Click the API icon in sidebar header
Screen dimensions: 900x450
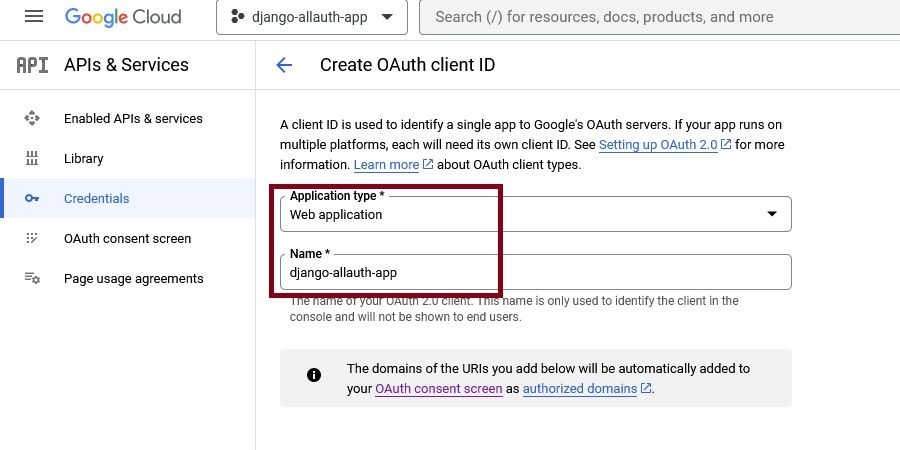tap(32, 65)
